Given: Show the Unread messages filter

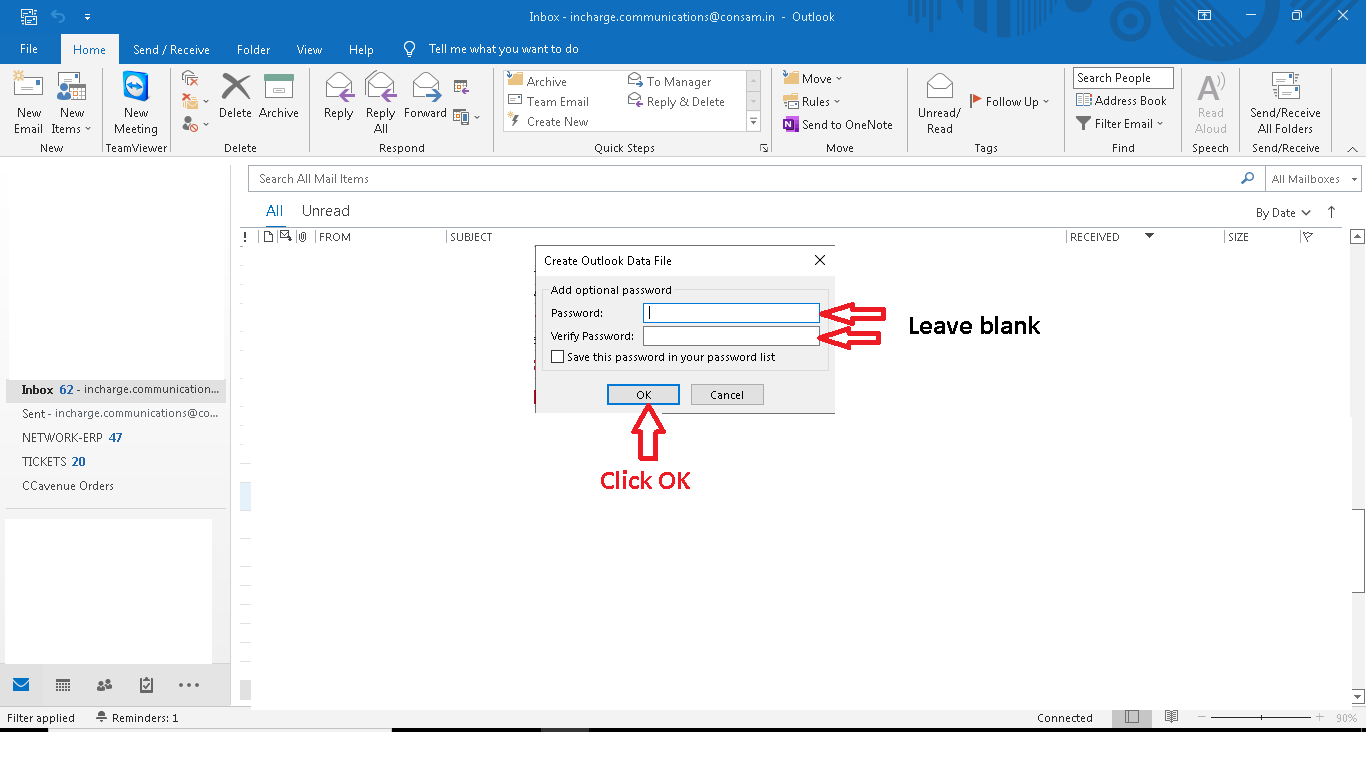Looking at the screenshot, I should [x=326, y=211].
